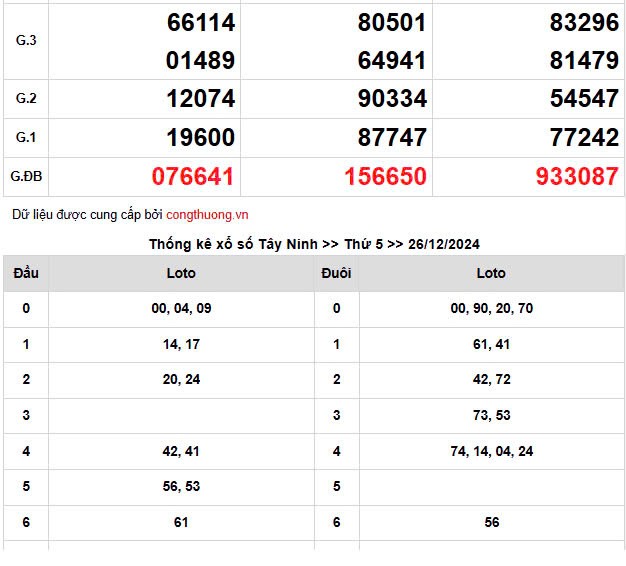Image resolution: width=626 pixels, height=566 pixels.
Task: Click the Đầu column header
Action: coord(26,273)
